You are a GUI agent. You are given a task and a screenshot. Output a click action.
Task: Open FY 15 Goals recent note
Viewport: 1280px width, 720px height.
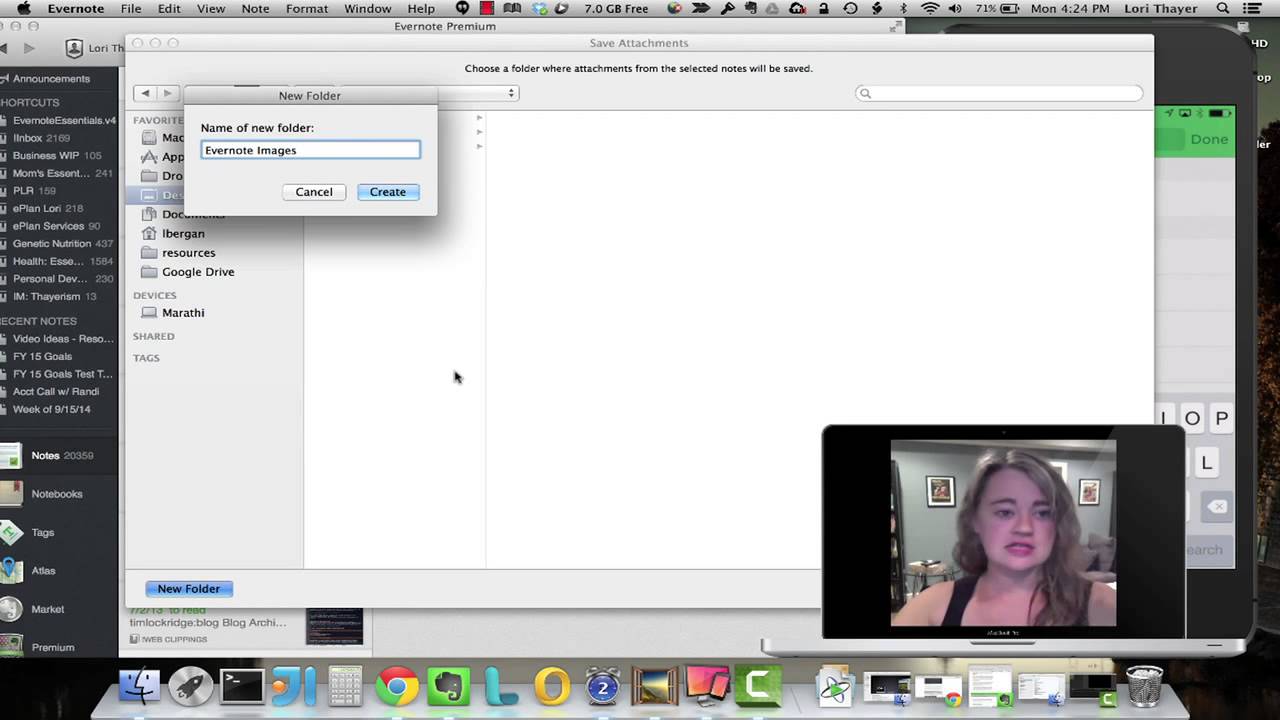pyautogui.click(x=42, y=356)
